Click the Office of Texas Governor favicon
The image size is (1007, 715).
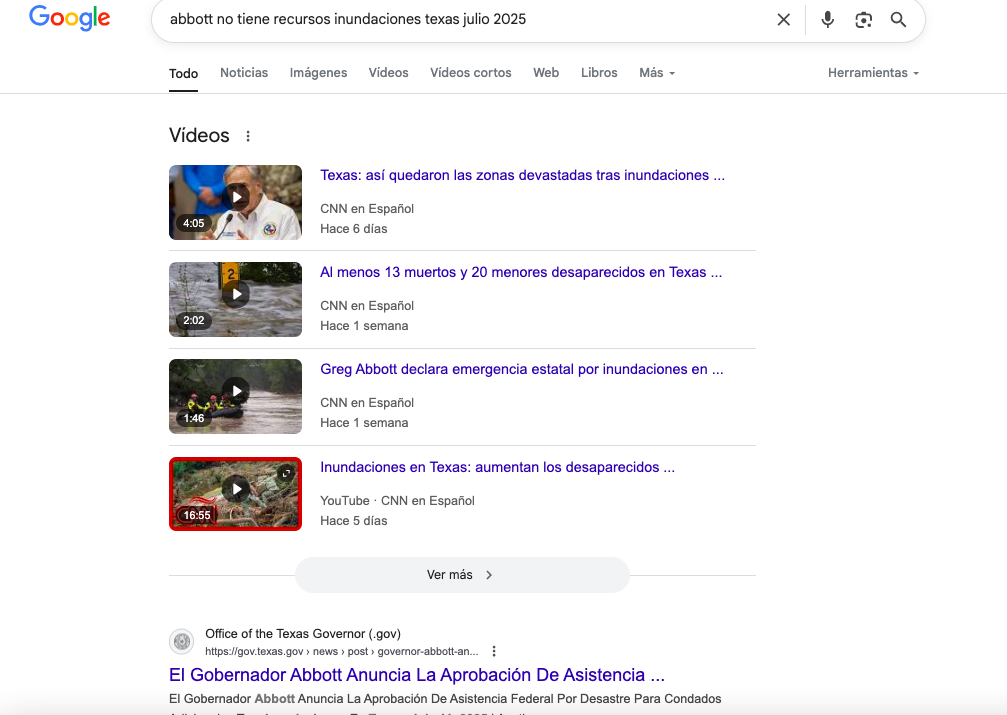click(x=182, y=641)
